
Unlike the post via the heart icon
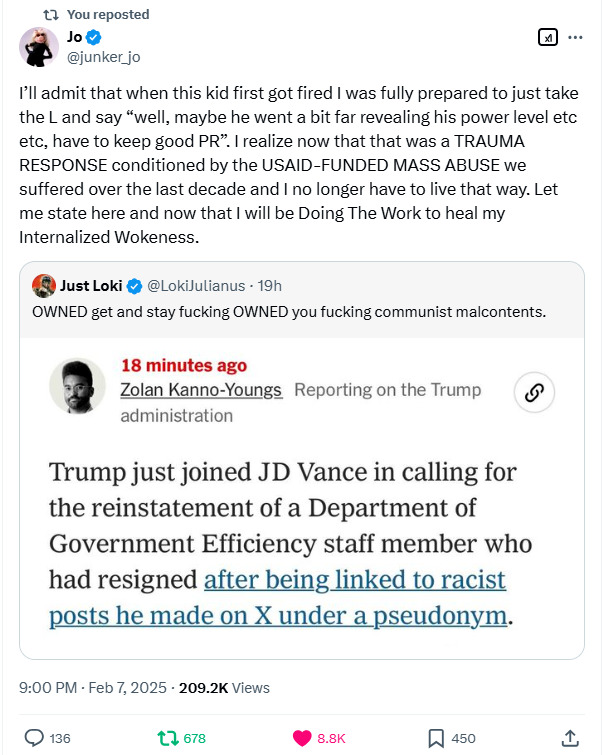[301, 738]
